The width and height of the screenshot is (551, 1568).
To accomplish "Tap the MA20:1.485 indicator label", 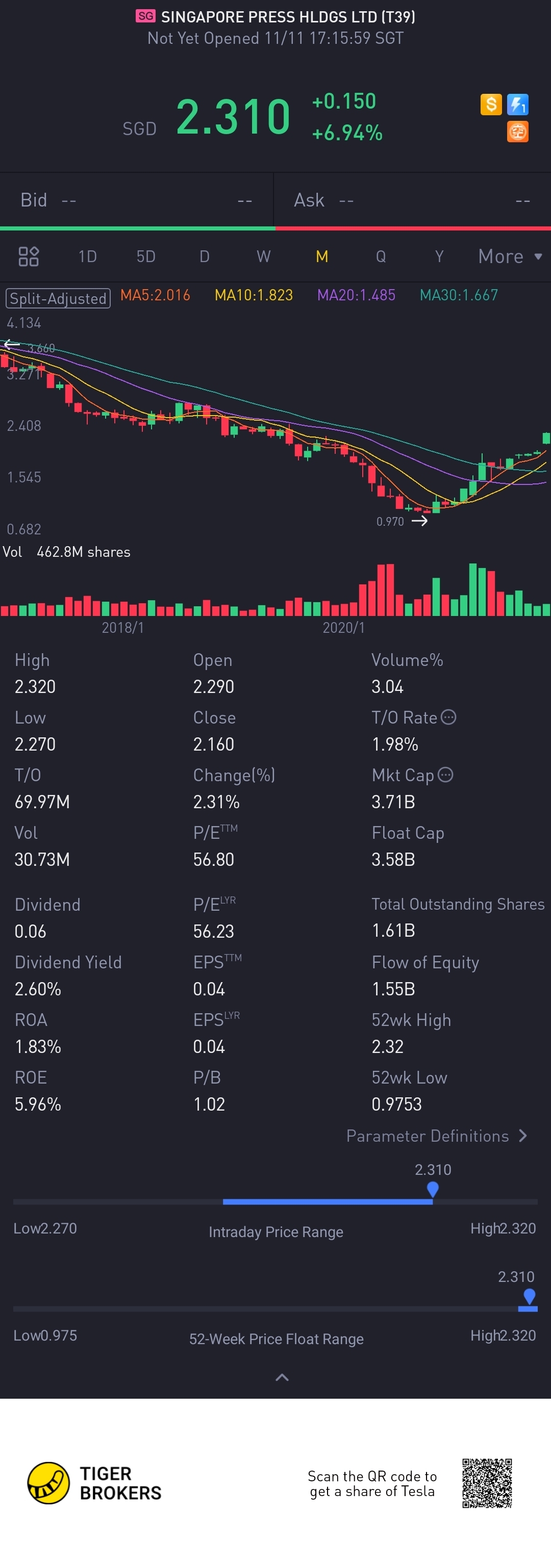I will tap(356, 295).
